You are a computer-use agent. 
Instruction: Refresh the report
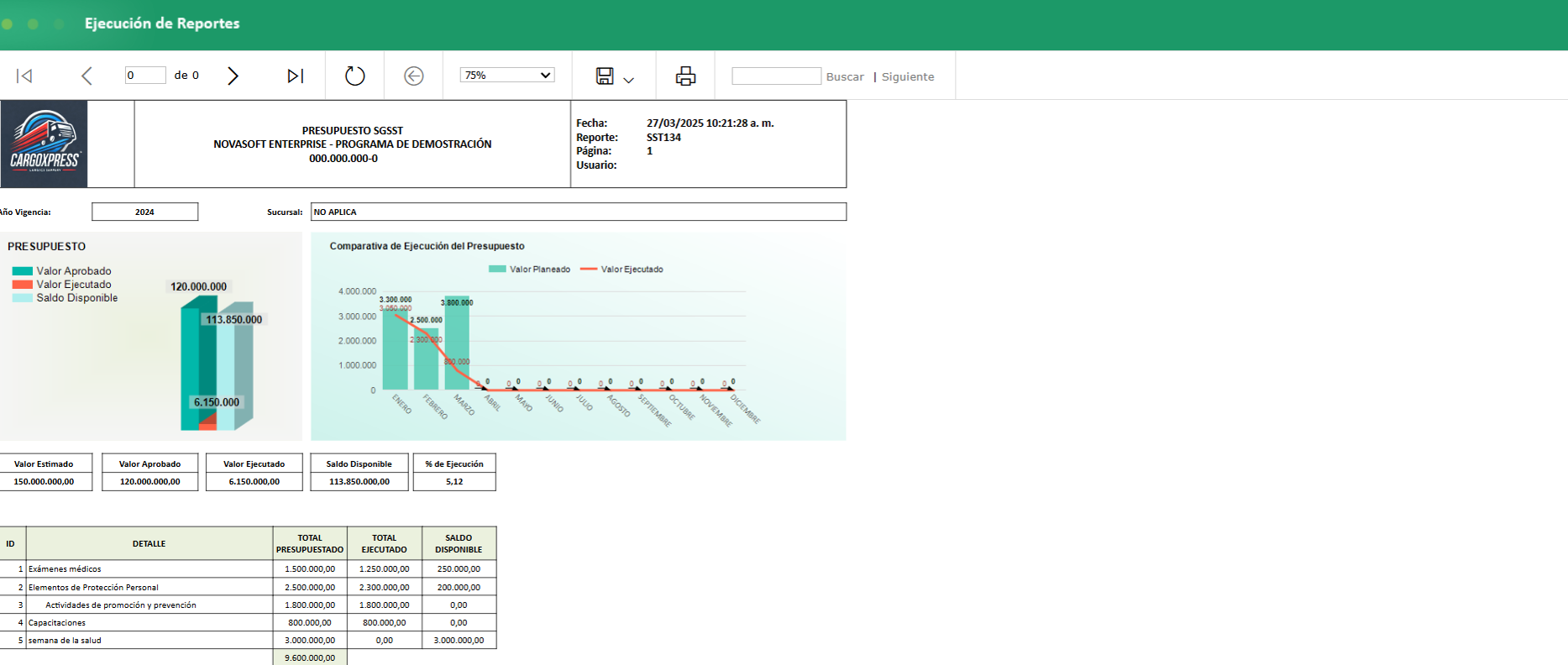pyautogui.click(x=355, y=76)
